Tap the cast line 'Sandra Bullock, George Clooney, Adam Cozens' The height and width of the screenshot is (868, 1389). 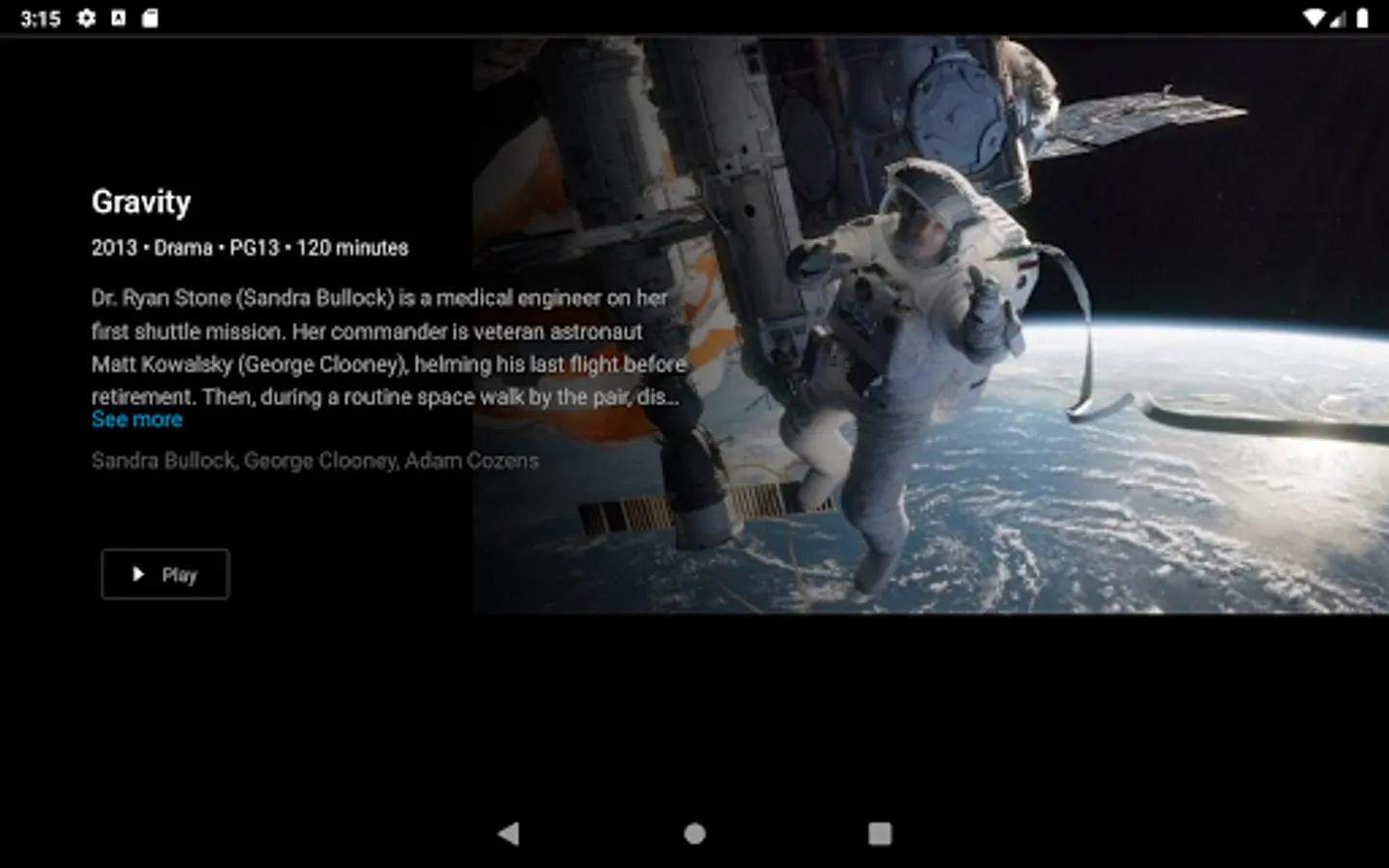click(x=315, y=461)
